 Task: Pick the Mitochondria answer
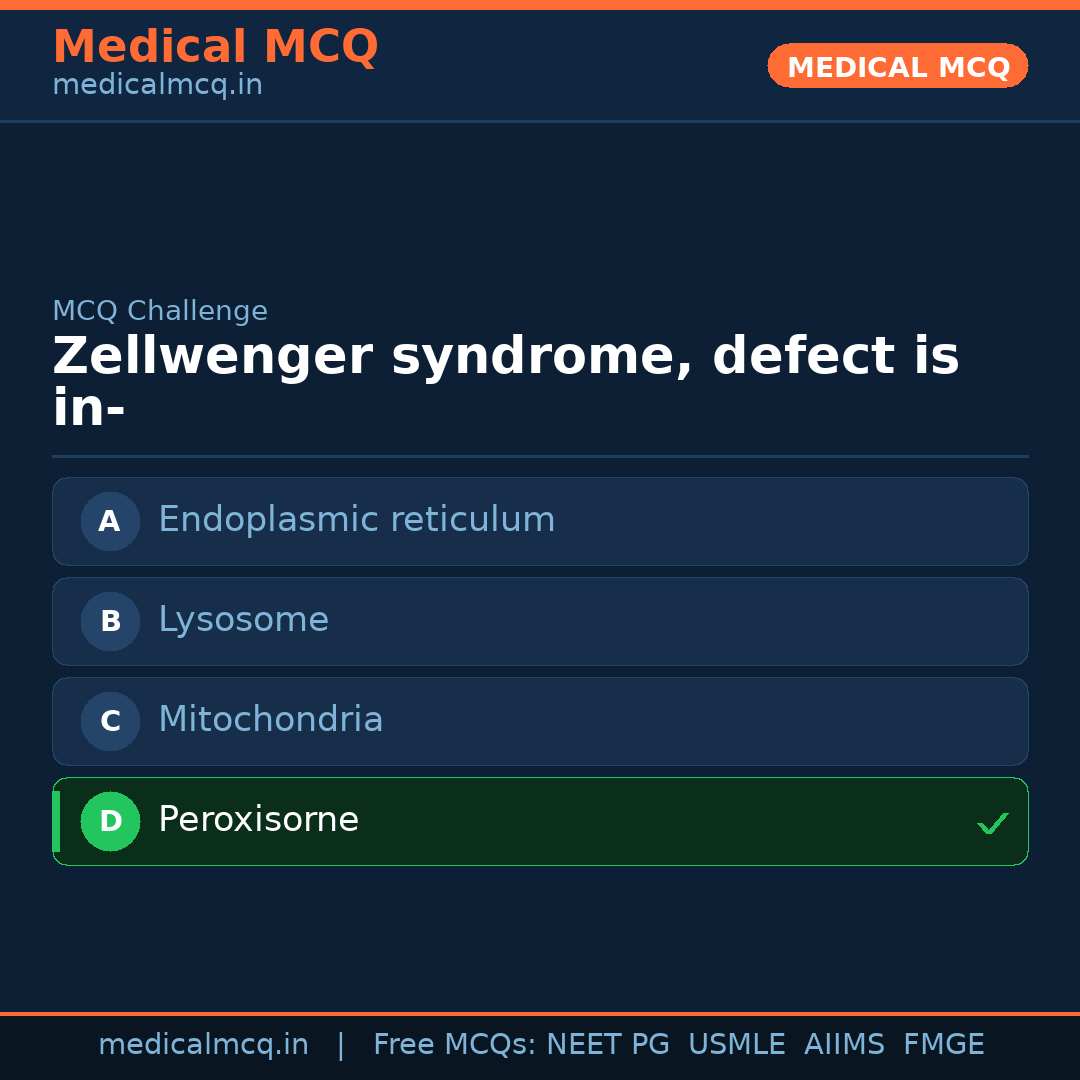pyautogui.click(x=270, y=720)
